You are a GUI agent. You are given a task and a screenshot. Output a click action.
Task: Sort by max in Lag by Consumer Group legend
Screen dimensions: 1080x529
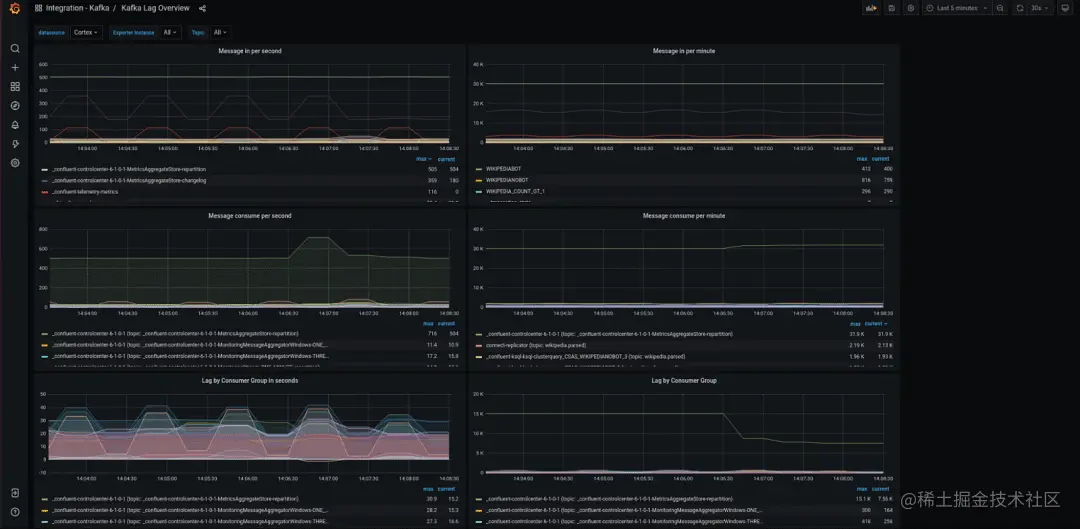[862, 488]
